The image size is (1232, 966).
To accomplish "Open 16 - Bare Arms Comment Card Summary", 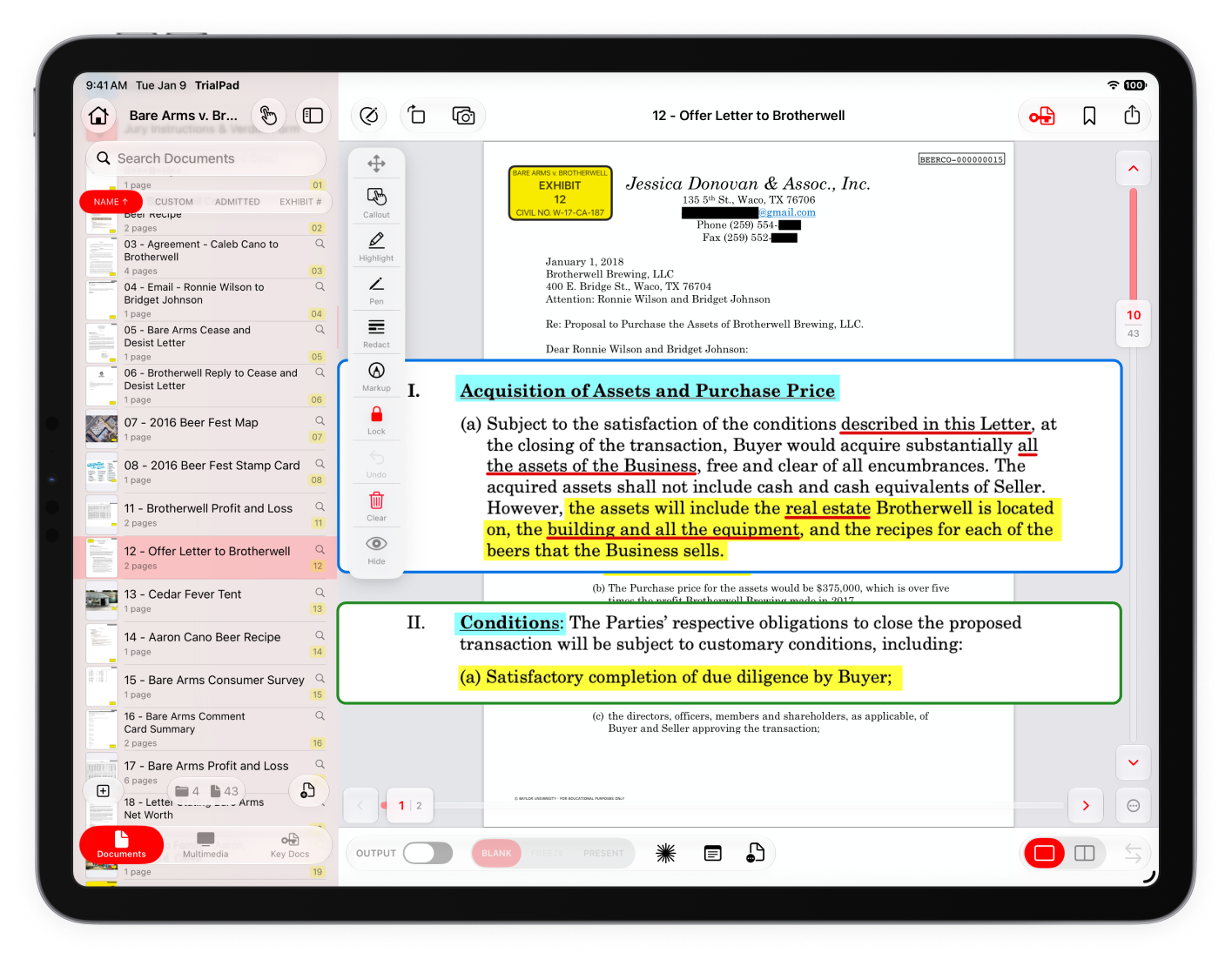I will (205, 729).
